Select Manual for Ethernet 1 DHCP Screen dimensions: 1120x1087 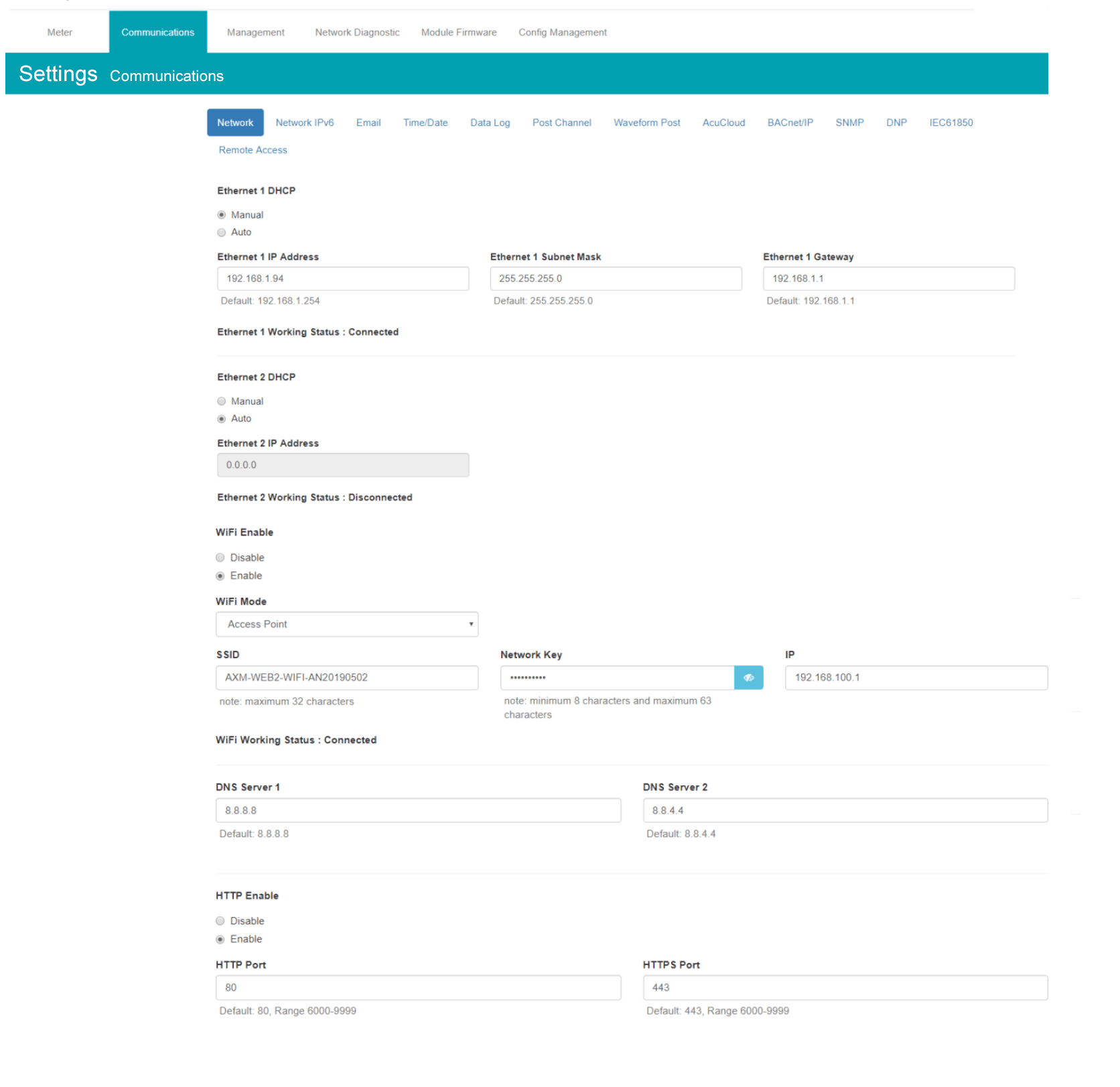[221, 215]
